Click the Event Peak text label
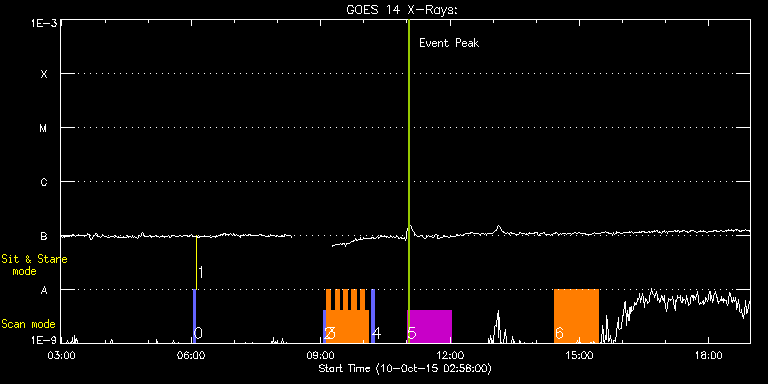768x384 pixels. point(449,43)
